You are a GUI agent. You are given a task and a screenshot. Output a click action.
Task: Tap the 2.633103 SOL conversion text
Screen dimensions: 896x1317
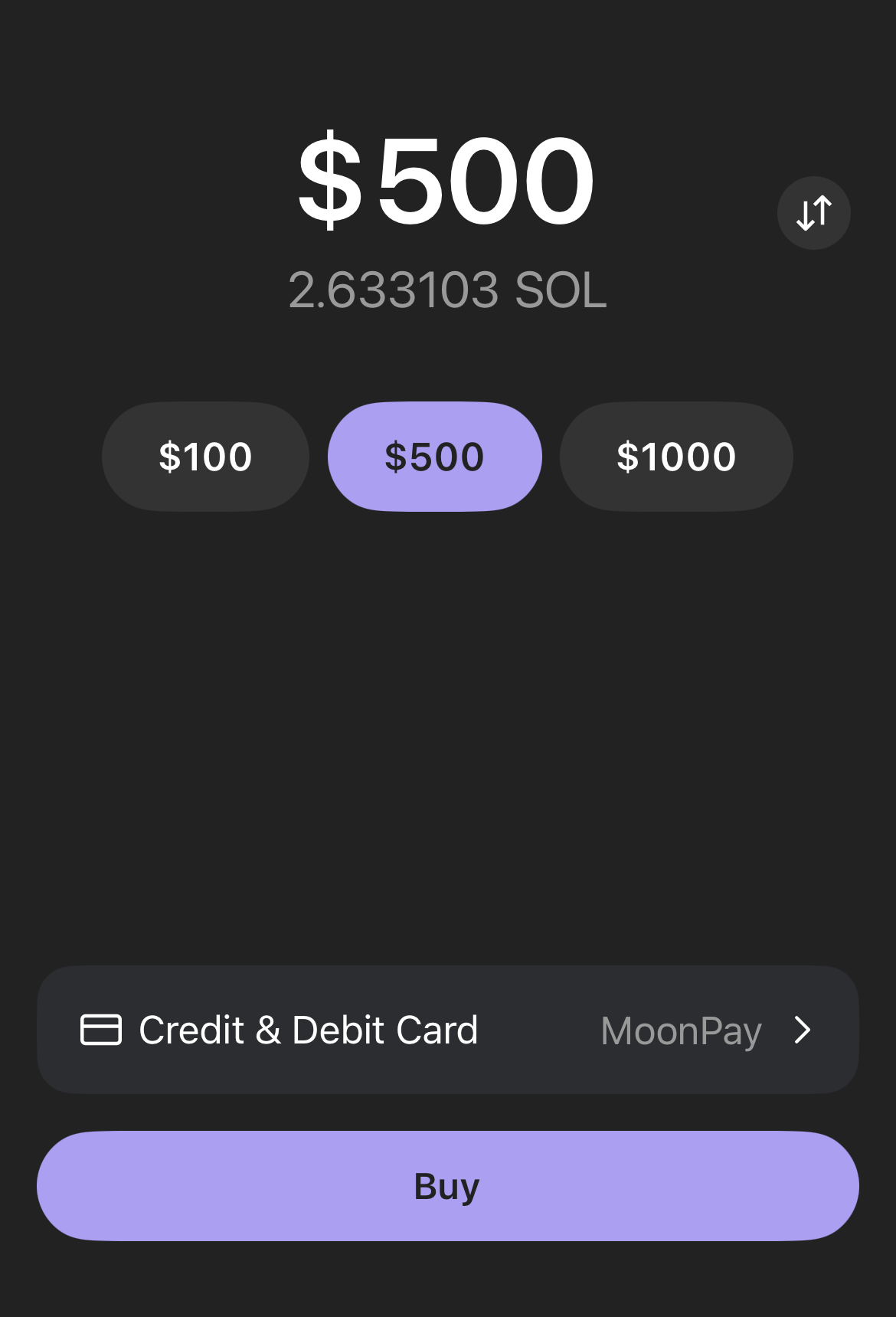pyautogui.click(x=447, y=290)
